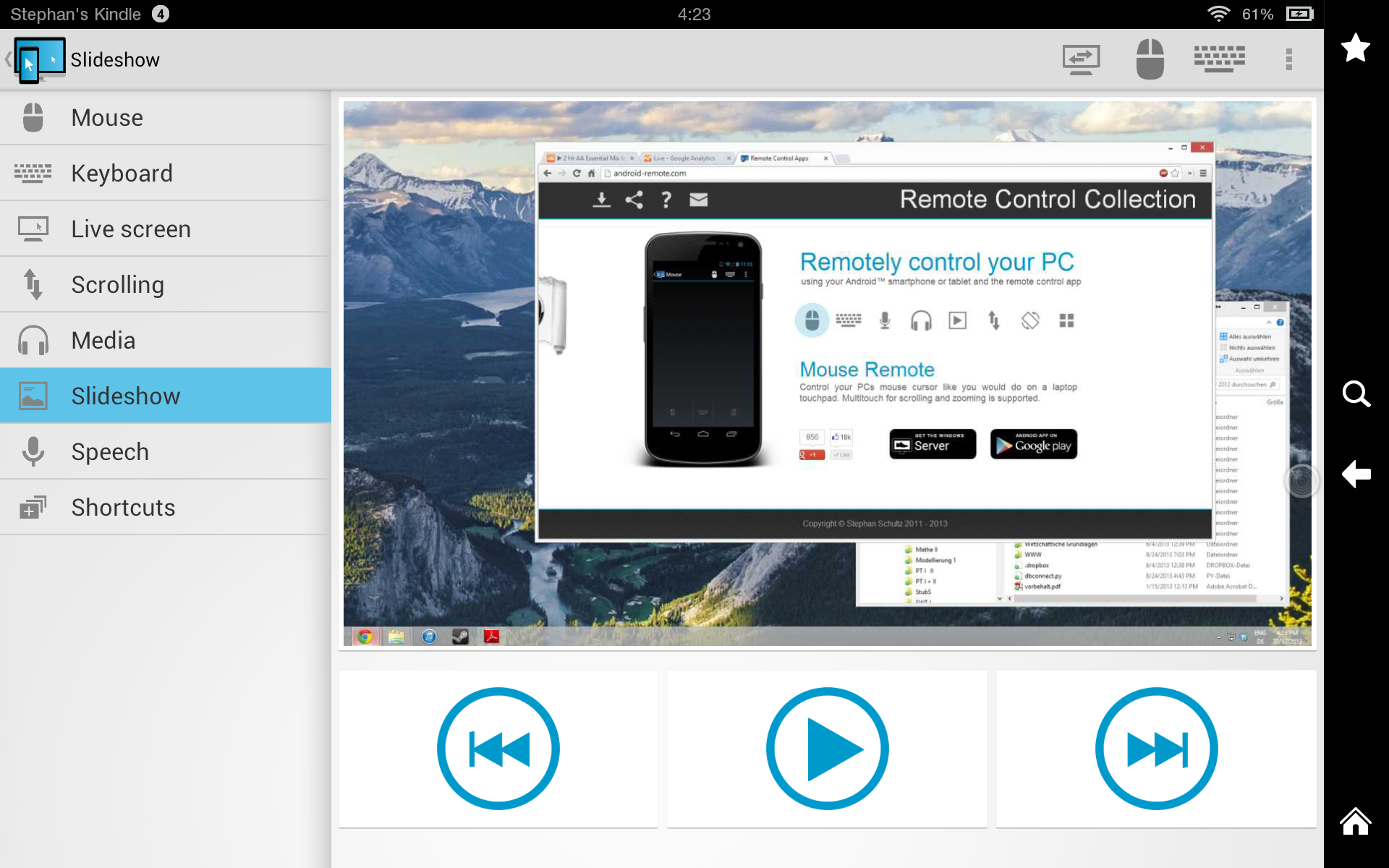Tap the star favorites icon on the right edge
The width and height of the screenshot is (1389, 868).
[x=1356, y=48]
